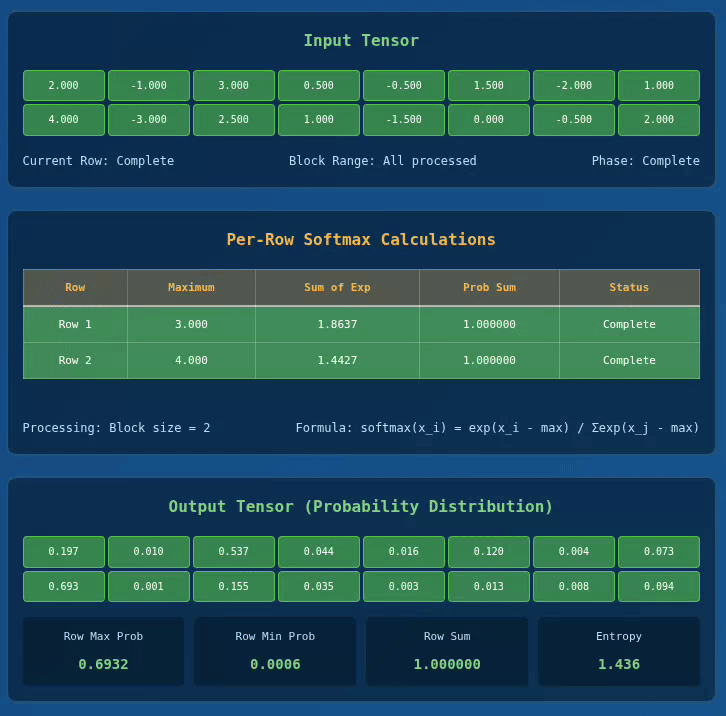Open the Row Max Prob stat card
This screenshot has width=726, height=716.
pos(104,651)
